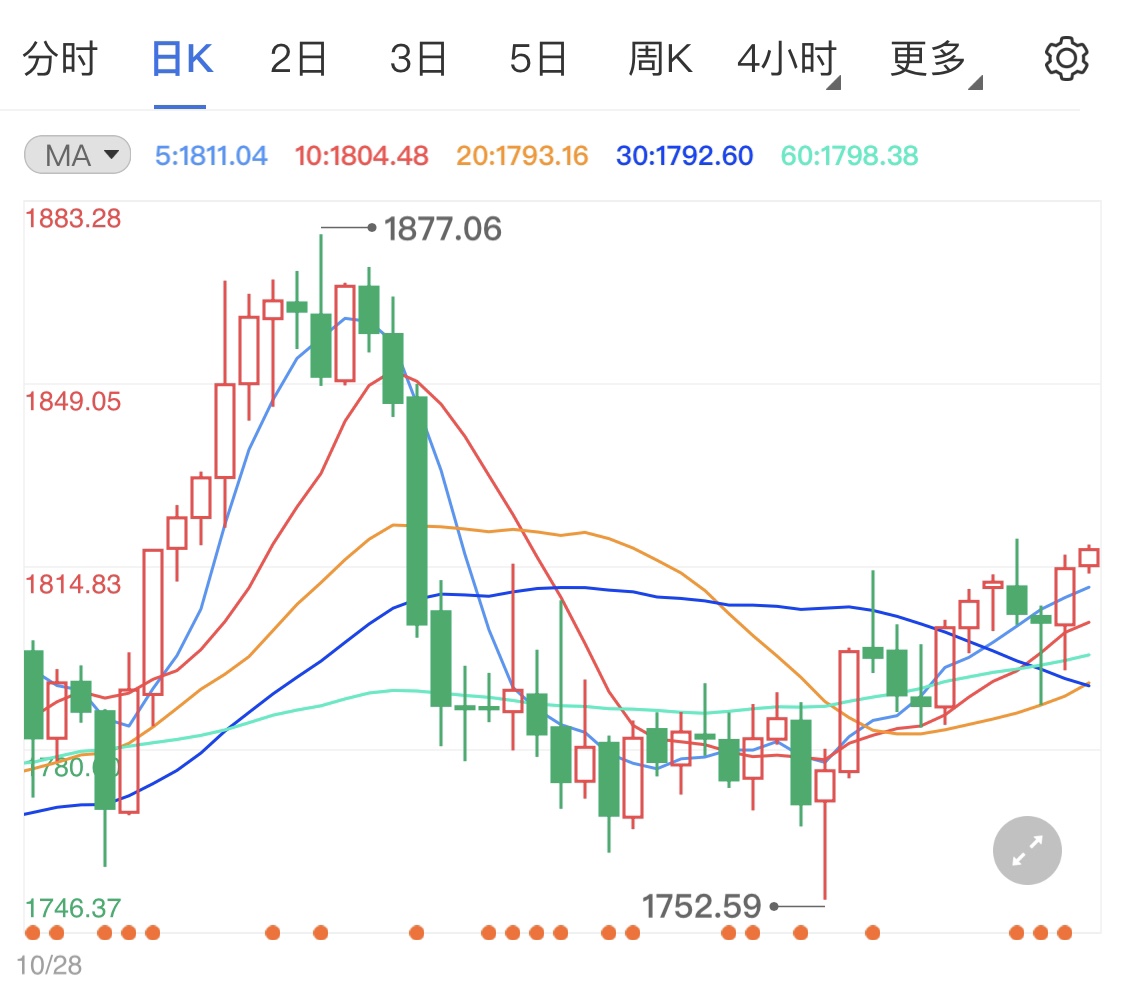Click the 1746.37 axis label

[x=73, y=908]
